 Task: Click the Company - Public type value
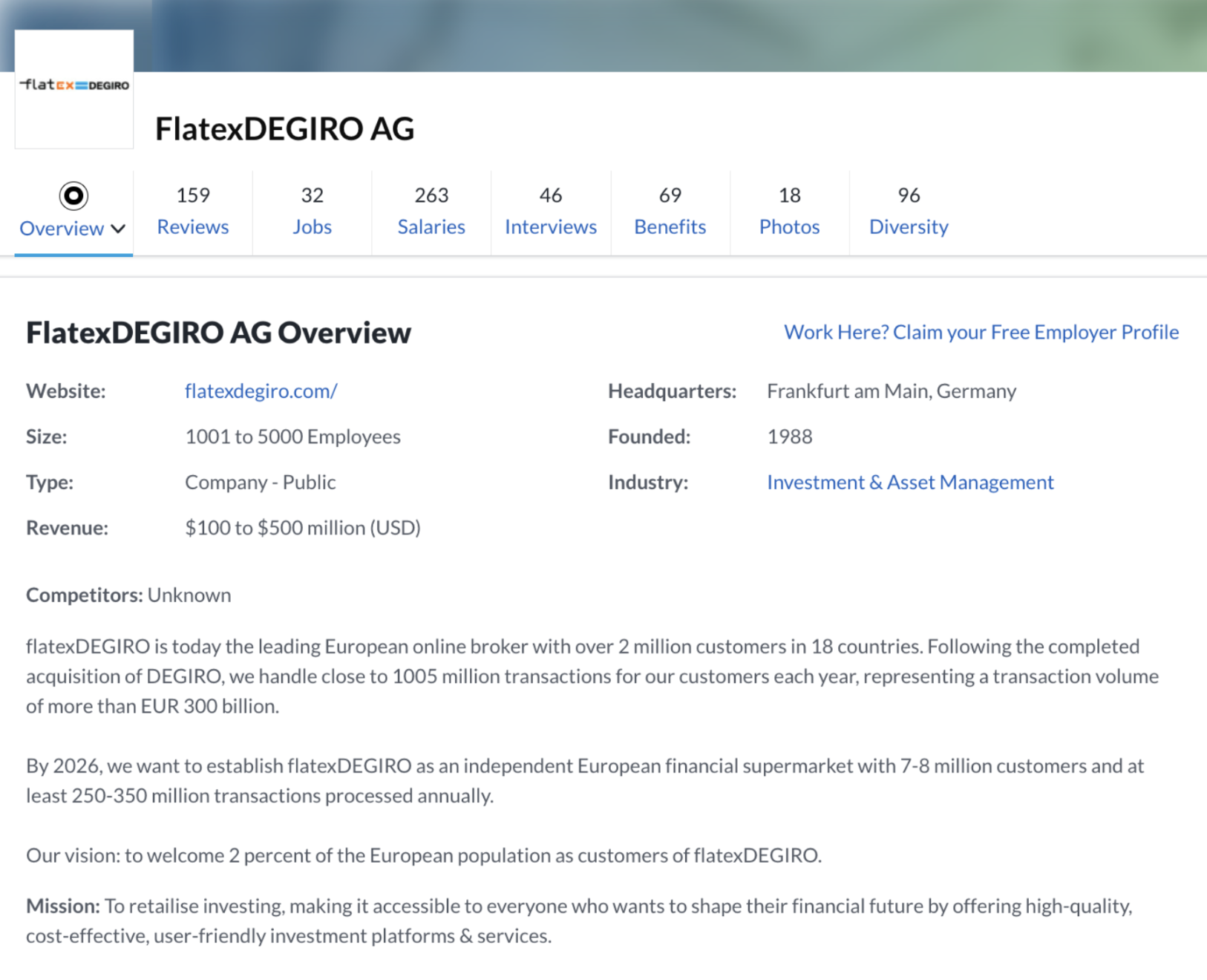tap(261, 483)
